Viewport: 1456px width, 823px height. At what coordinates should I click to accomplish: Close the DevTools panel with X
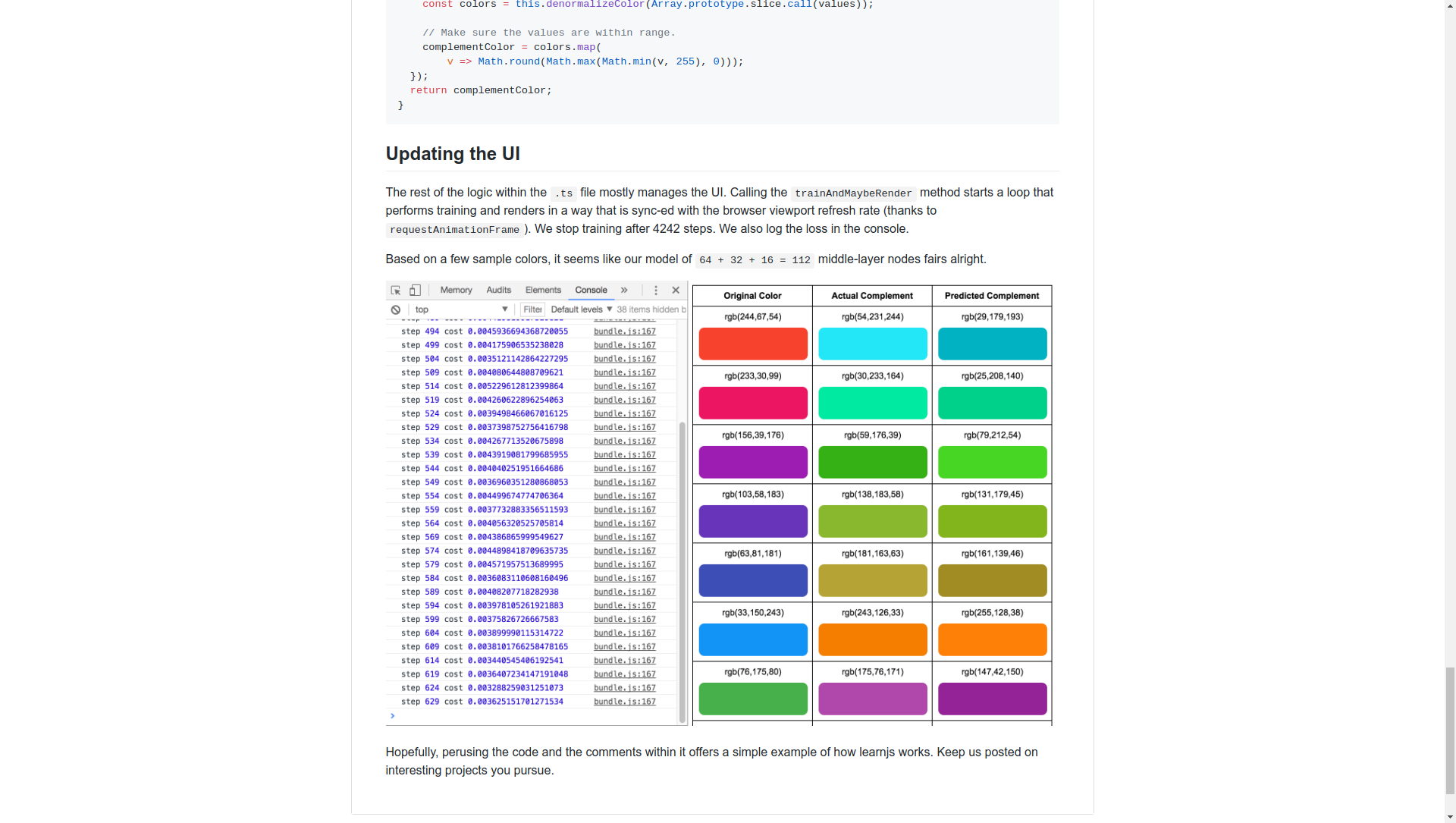coord(676,291)
